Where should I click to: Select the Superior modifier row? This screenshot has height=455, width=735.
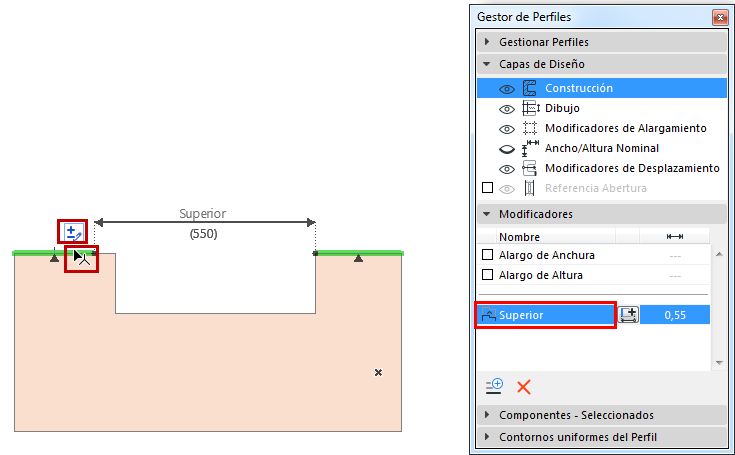coord(593,315)
